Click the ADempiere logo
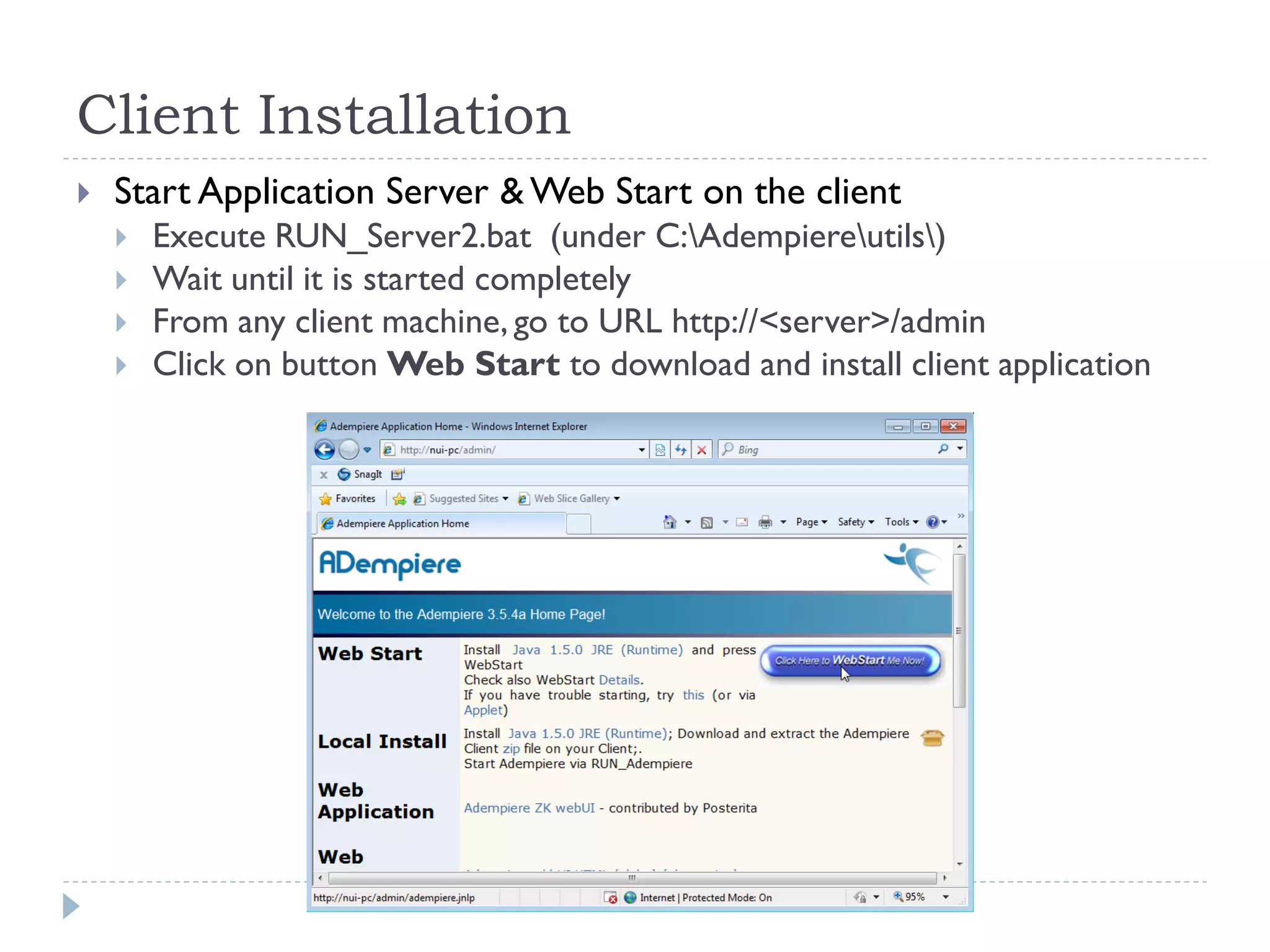1270x952 pixels. click(389, 565)
